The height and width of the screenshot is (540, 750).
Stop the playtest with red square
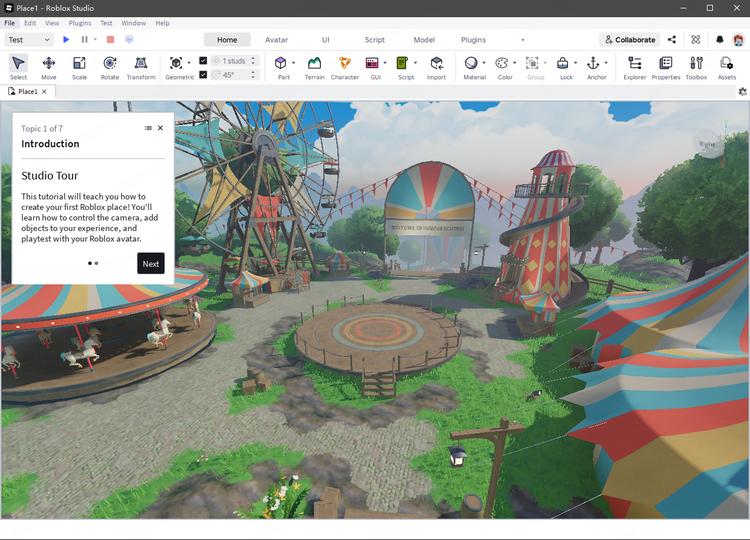[x=110, y=40]
